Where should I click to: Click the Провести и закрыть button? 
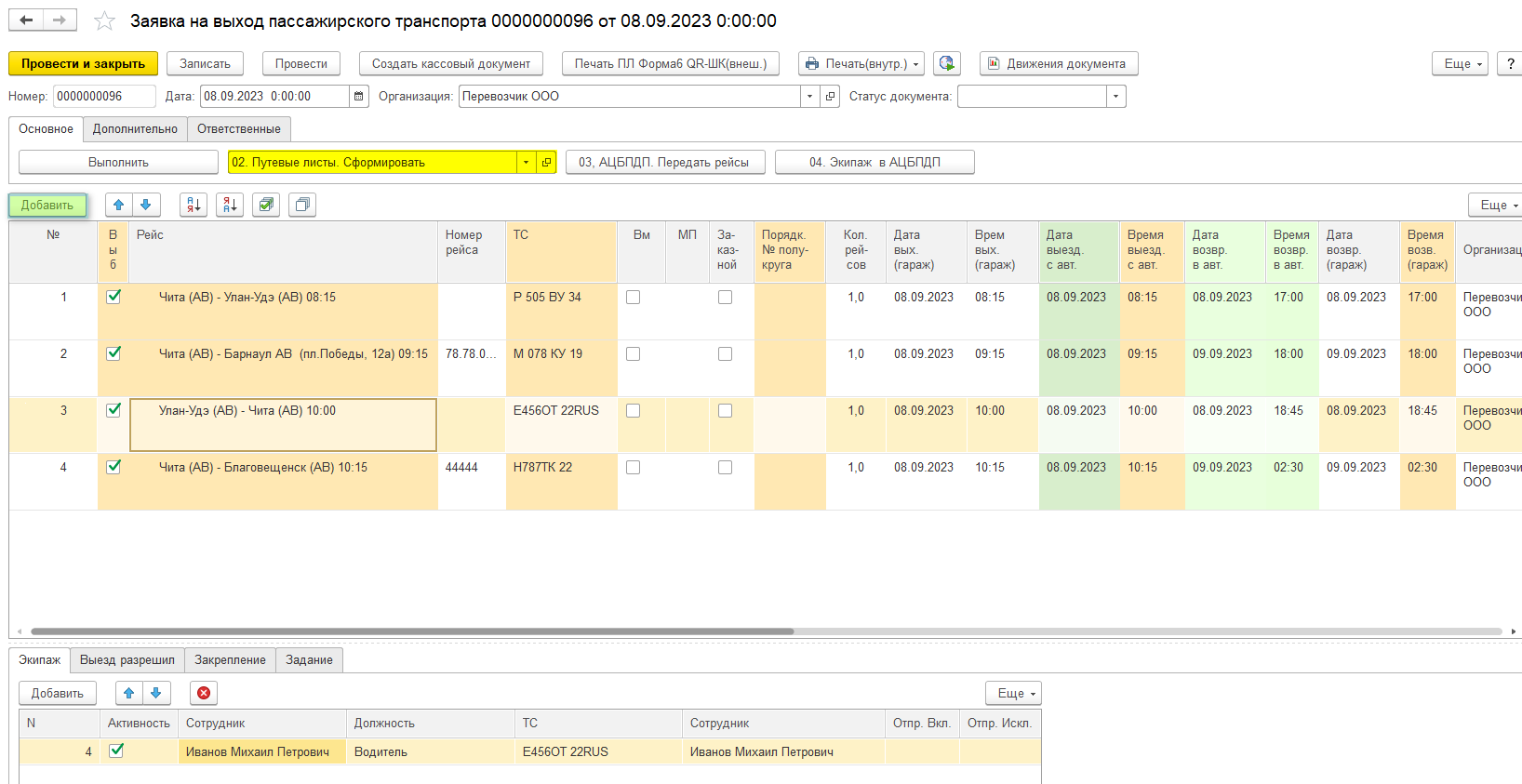(83, 63)
